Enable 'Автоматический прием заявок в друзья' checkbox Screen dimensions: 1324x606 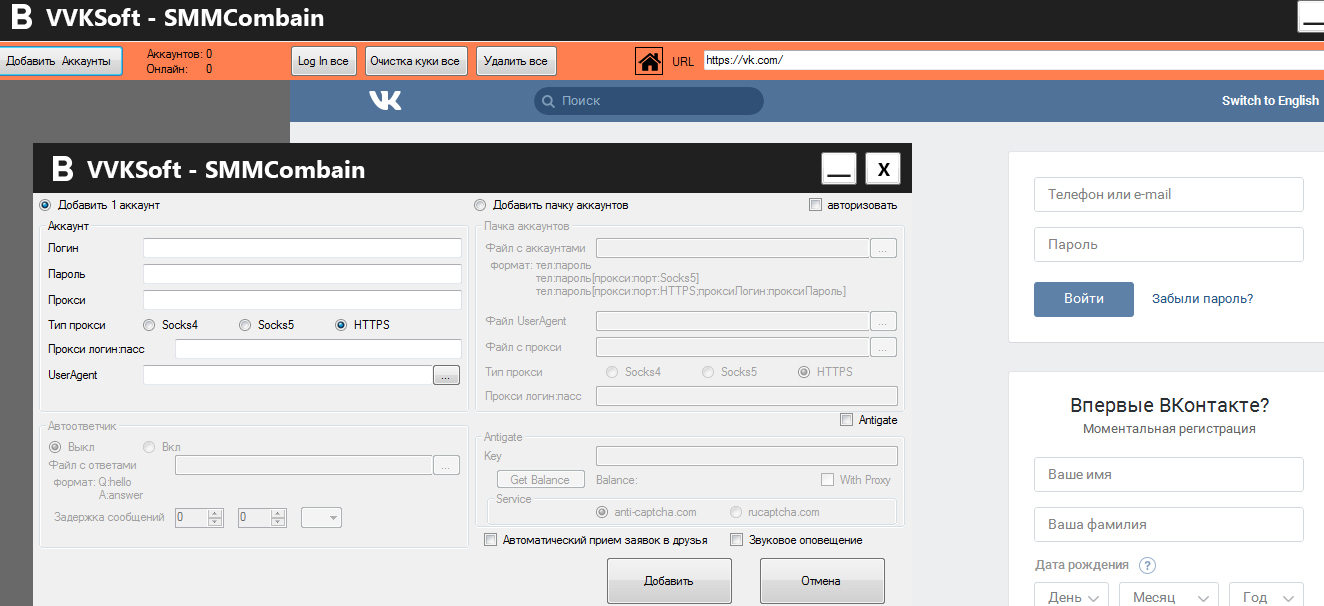coord(490,540)
